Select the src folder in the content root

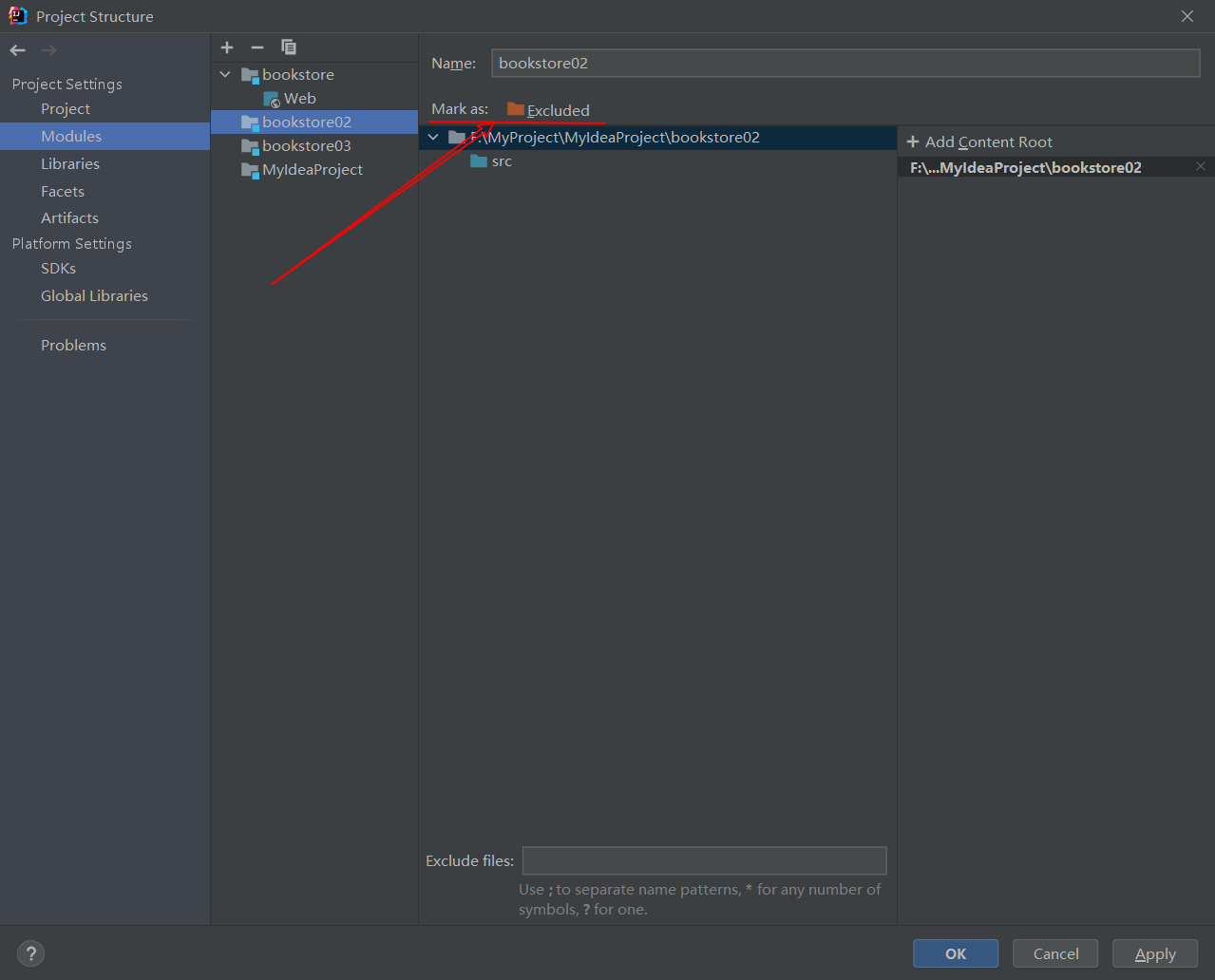(x=501, y=161)
